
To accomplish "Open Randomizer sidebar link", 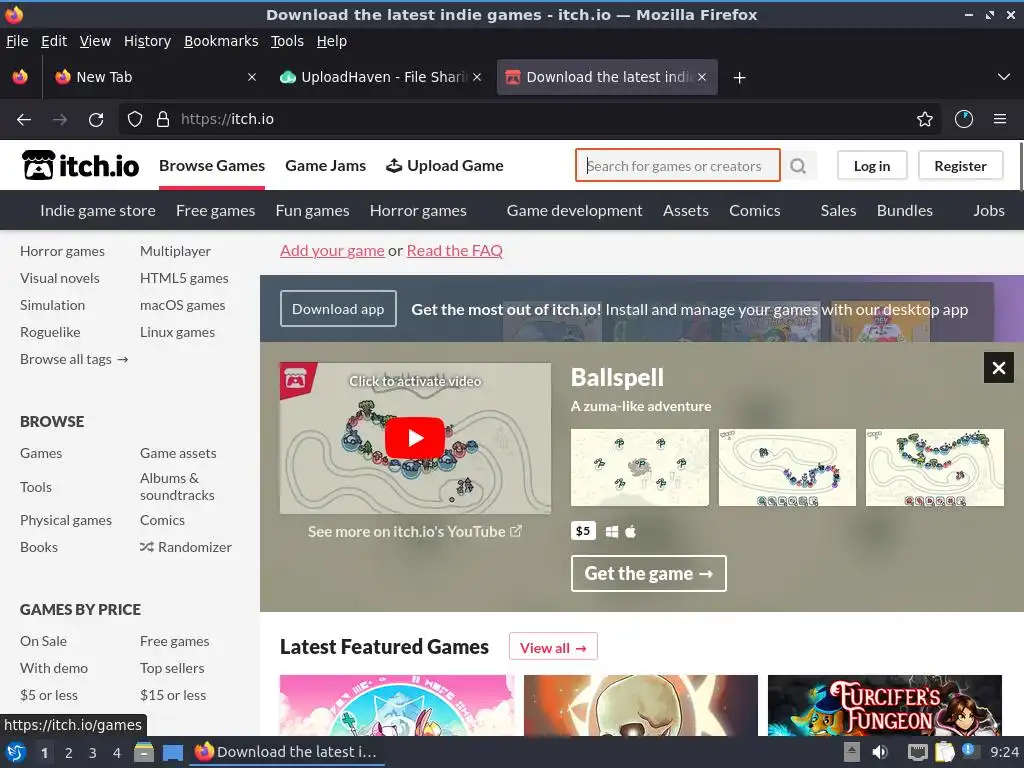I will tap(186, 547).
